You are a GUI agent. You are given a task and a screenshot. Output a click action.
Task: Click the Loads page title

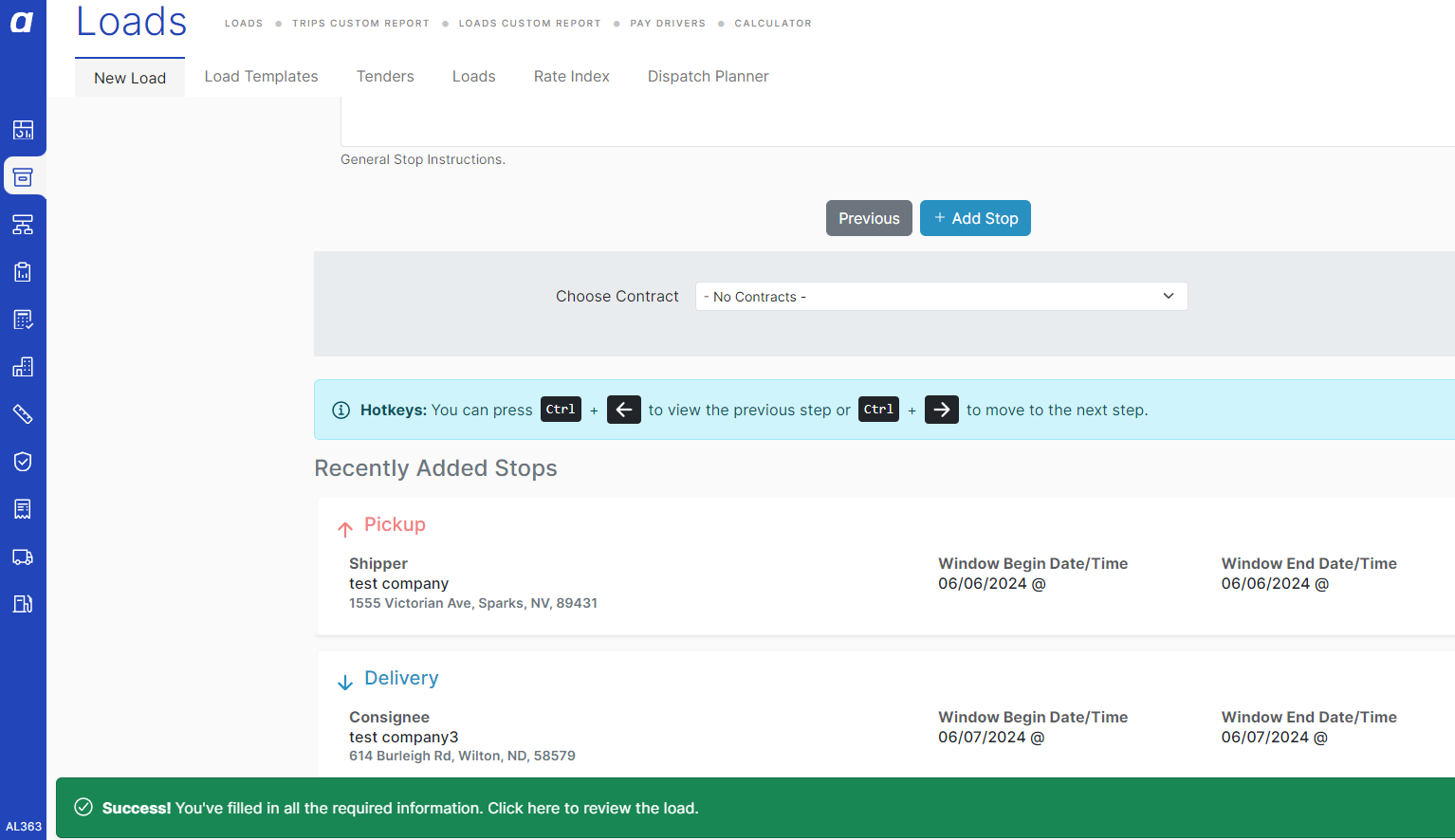click(132, 22)
